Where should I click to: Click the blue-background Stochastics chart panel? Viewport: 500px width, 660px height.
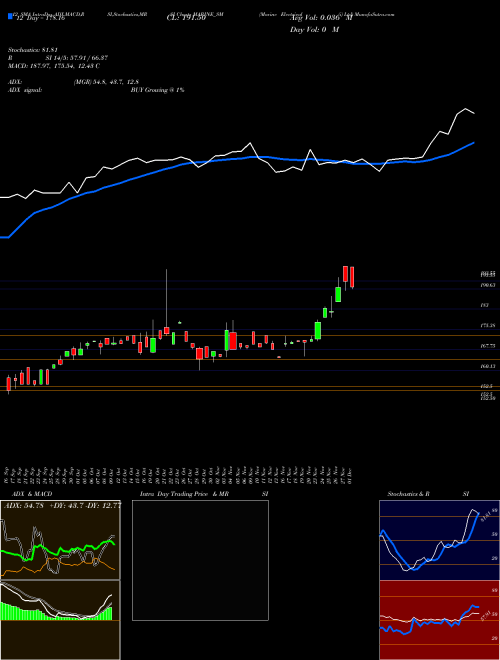point(439,540)
